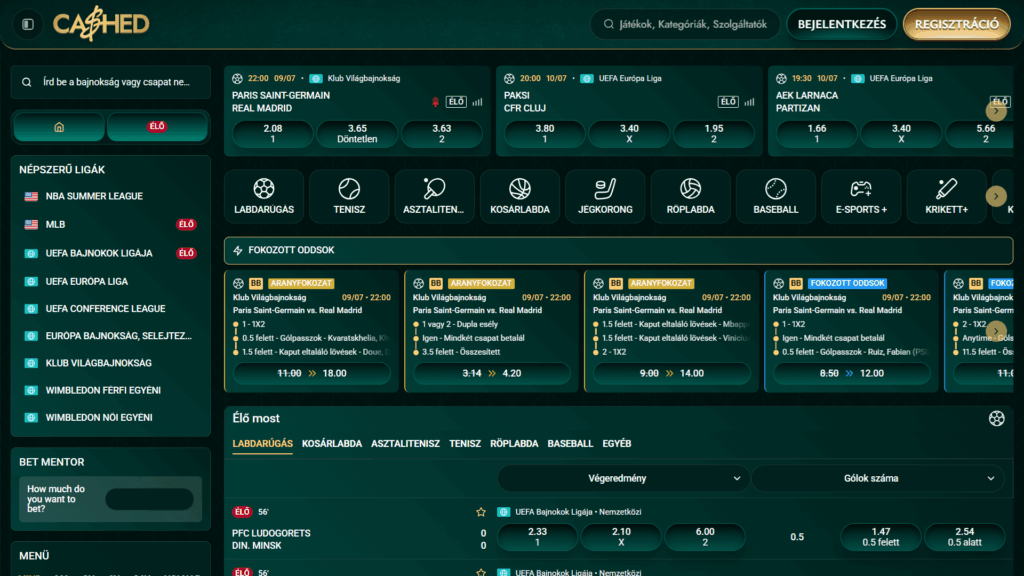Click the ÉLŐ badge next to UEFA Bajnokok Ligája
This screenshot has width=1024, height=576.
(186, 253)
